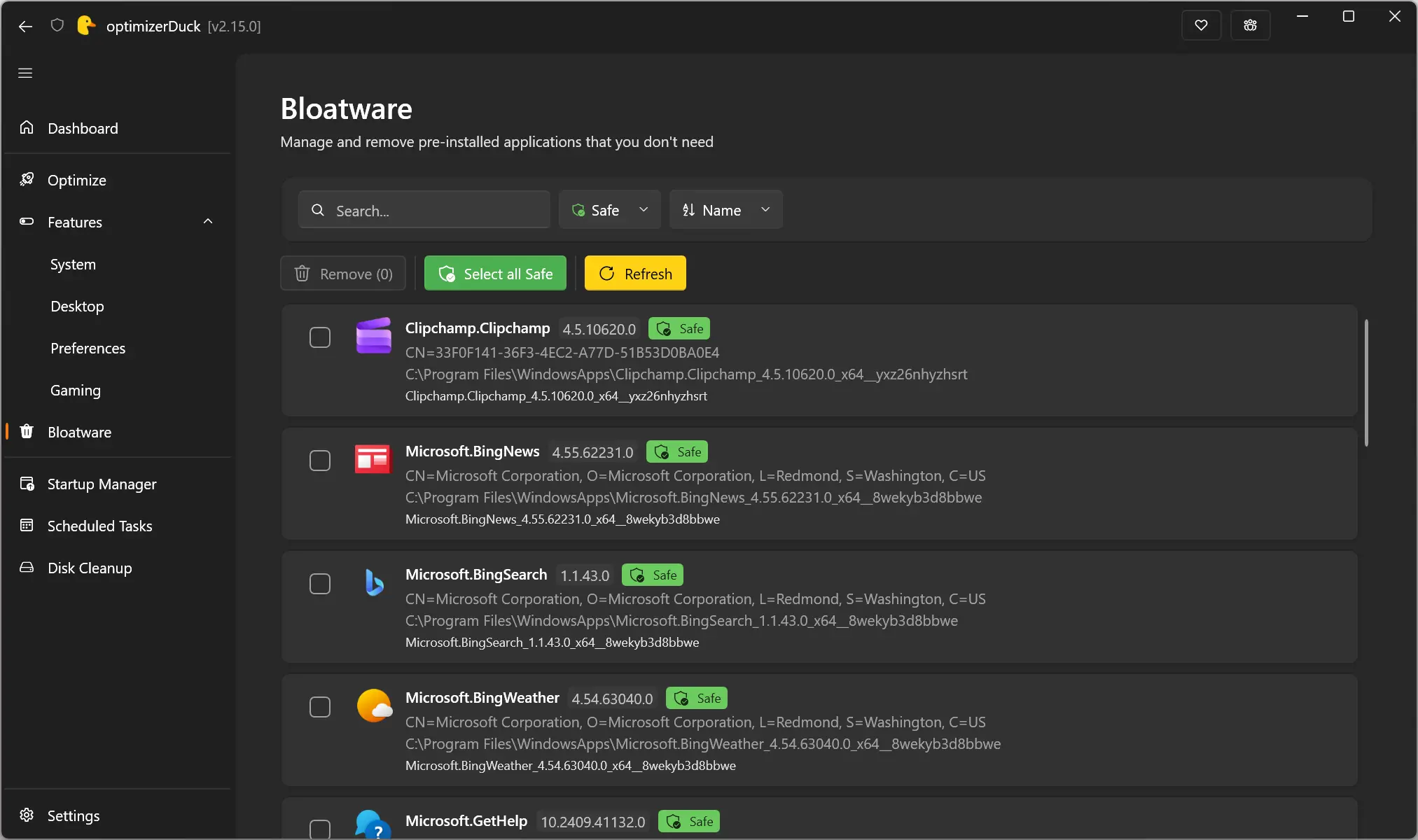1418x840 pixels.
Task: Click the optimizerDuck duck logo
Action: click(x=85, y=26)
